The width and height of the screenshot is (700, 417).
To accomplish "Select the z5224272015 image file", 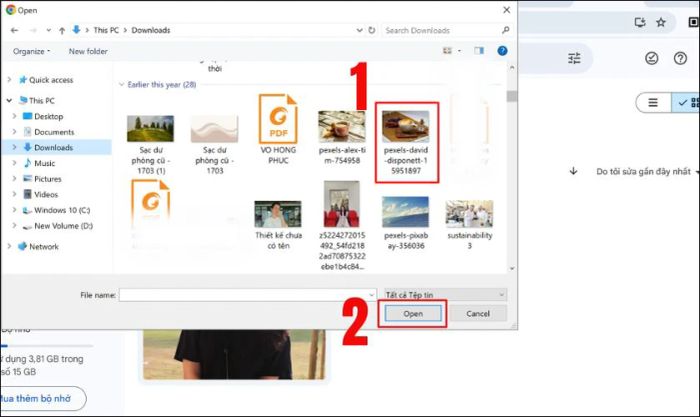I will point(342,225).
